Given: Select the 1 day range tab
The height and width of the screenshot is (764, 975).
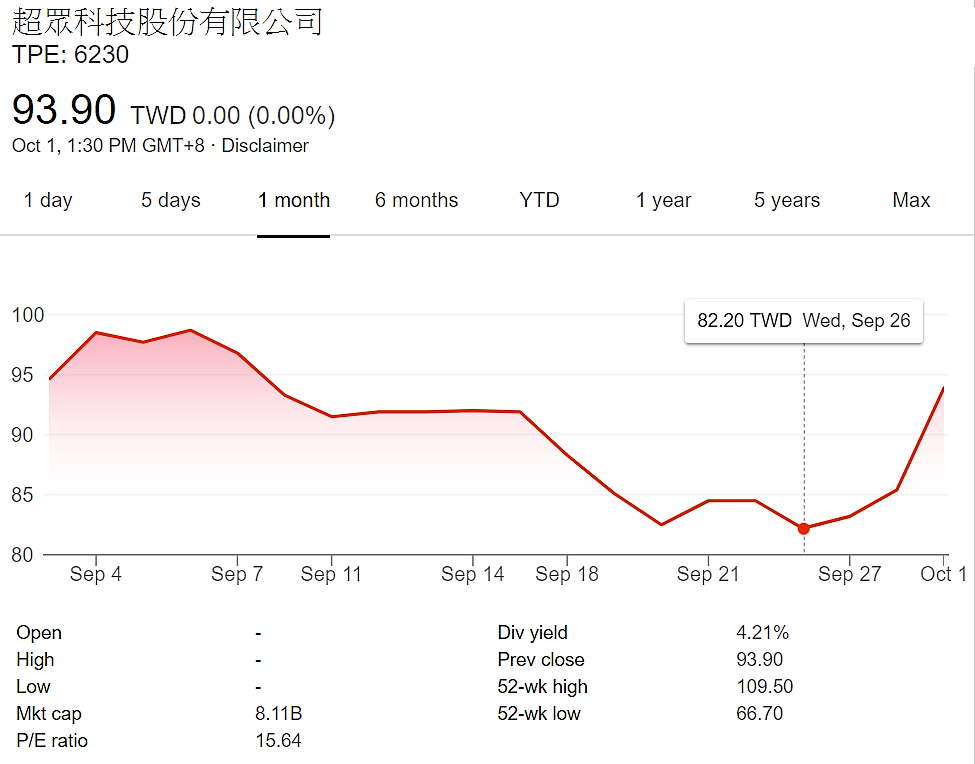Looking at the screenshot, I should point(48,200).
